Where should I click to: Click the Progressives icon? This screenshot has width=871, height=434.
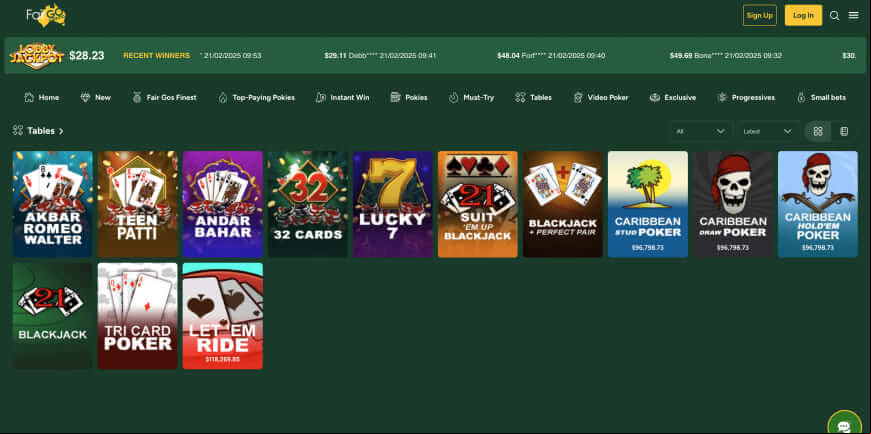click(x=722, y=97)
